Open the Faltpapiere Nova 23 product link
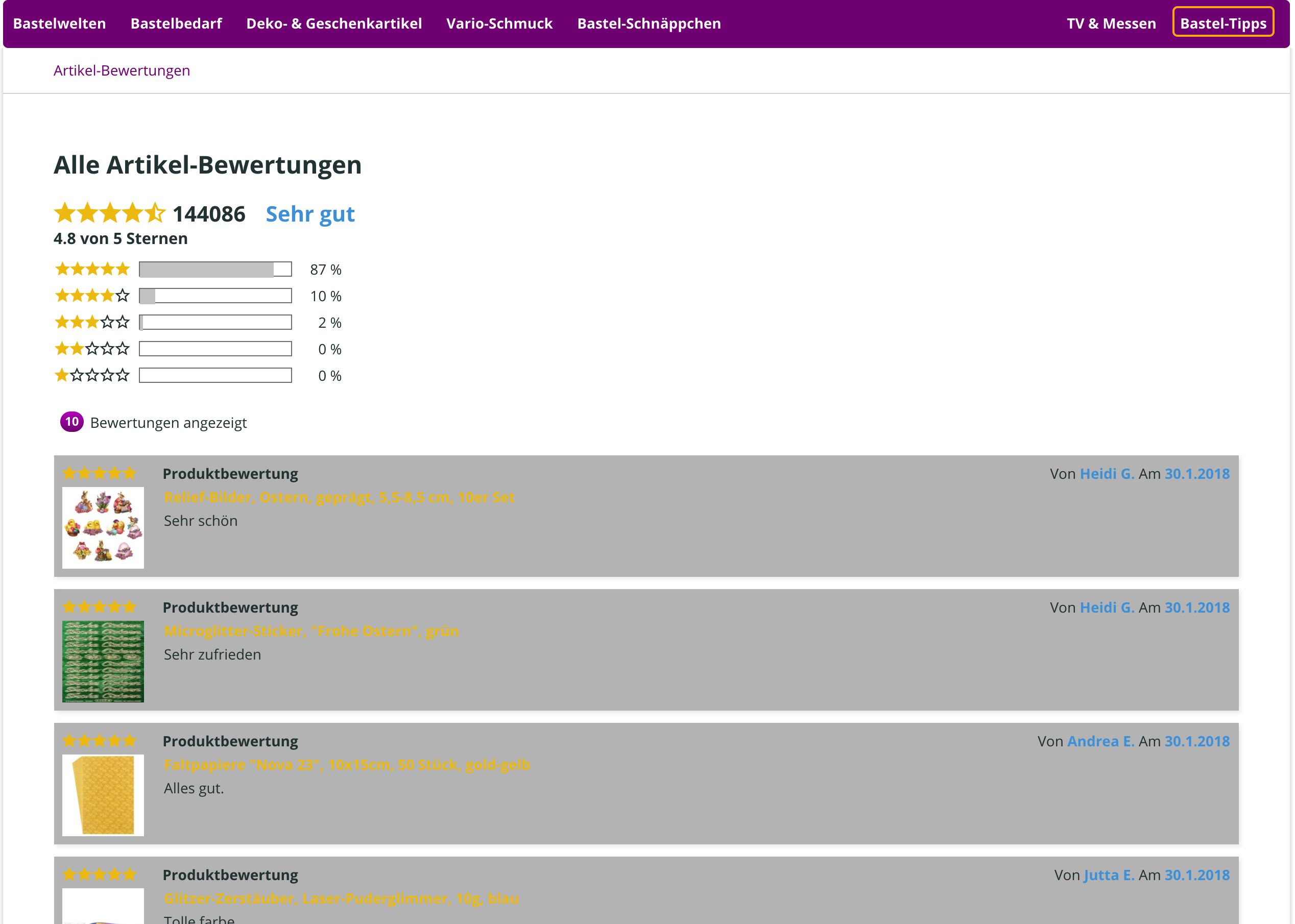This screenshot has height=924, width=1295. pyautogui.click(x=347, y=765)
